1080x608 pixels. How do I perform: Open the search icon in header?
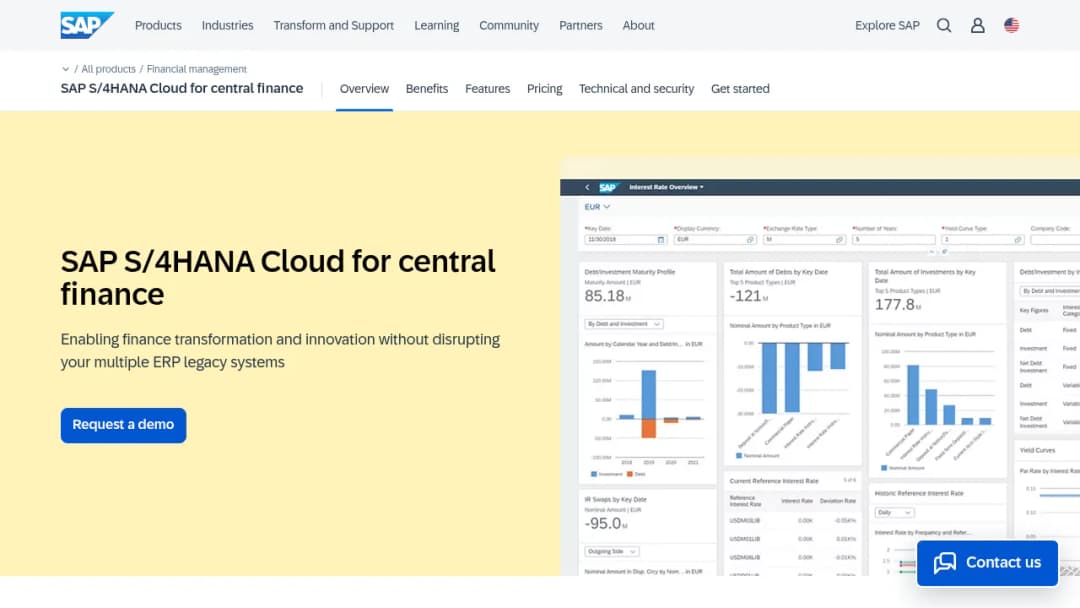pos(944,25)
